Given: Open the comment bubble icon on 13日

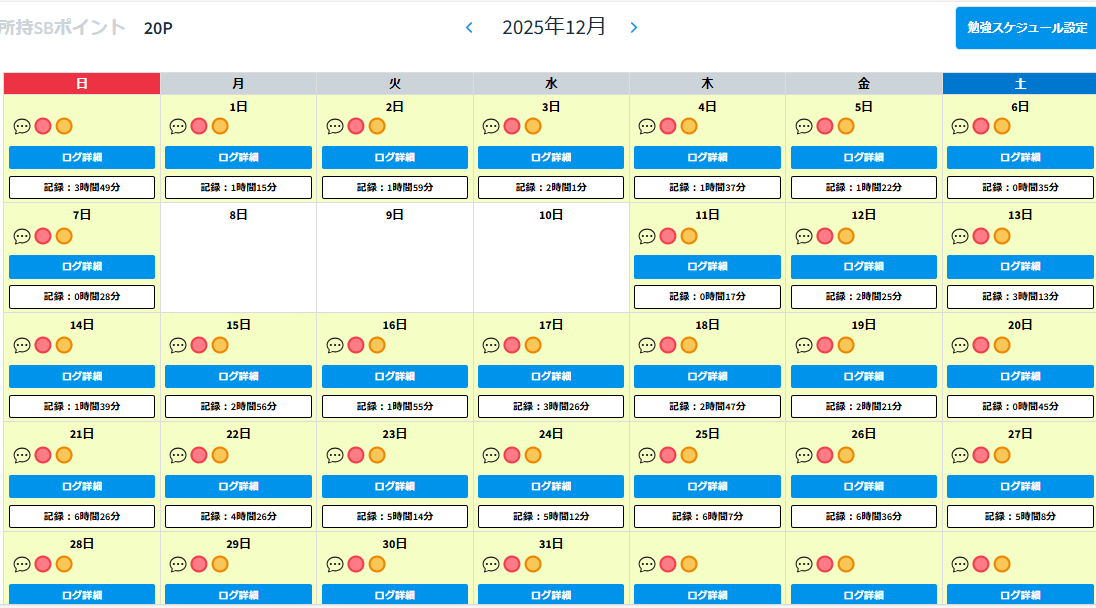Looking at the screenshot, I should point(960,236).
